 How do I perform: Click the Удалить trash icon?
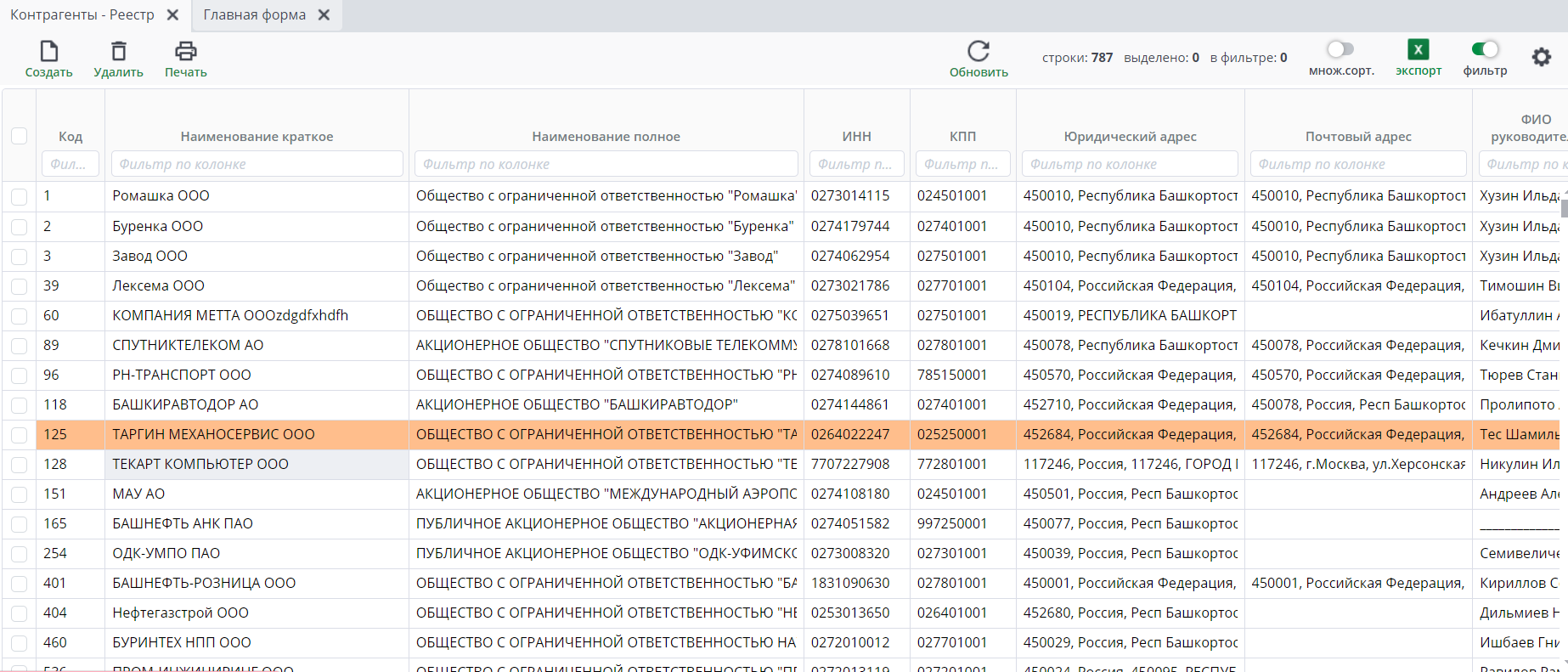[x=119, y=52]
